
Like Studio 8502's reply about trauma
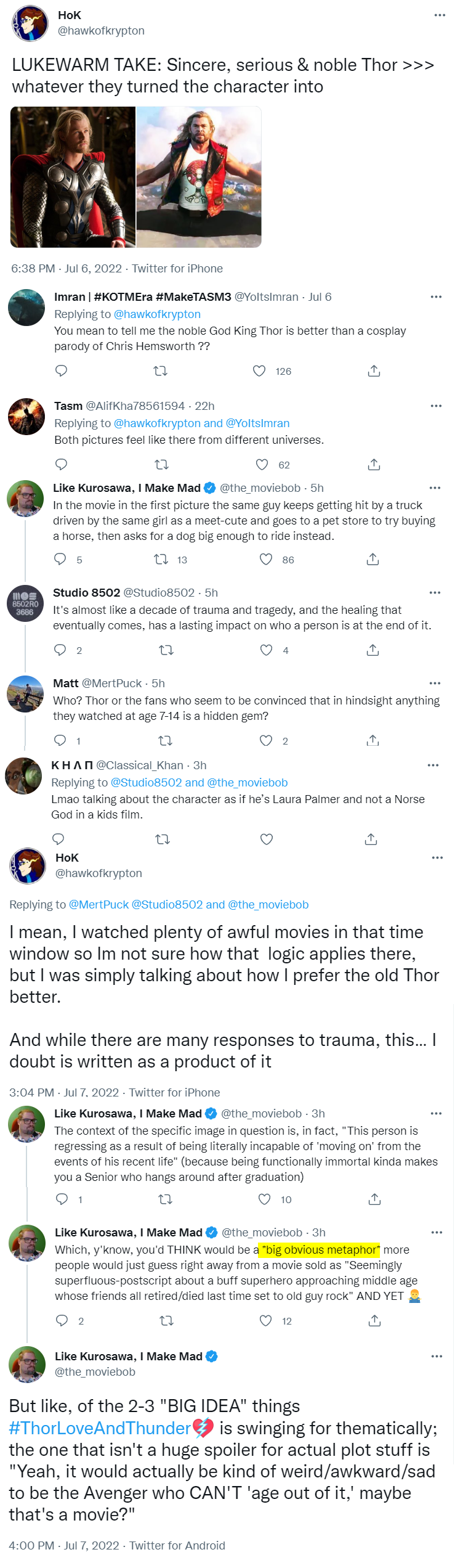pyautogui.click(x=266, y=650)
